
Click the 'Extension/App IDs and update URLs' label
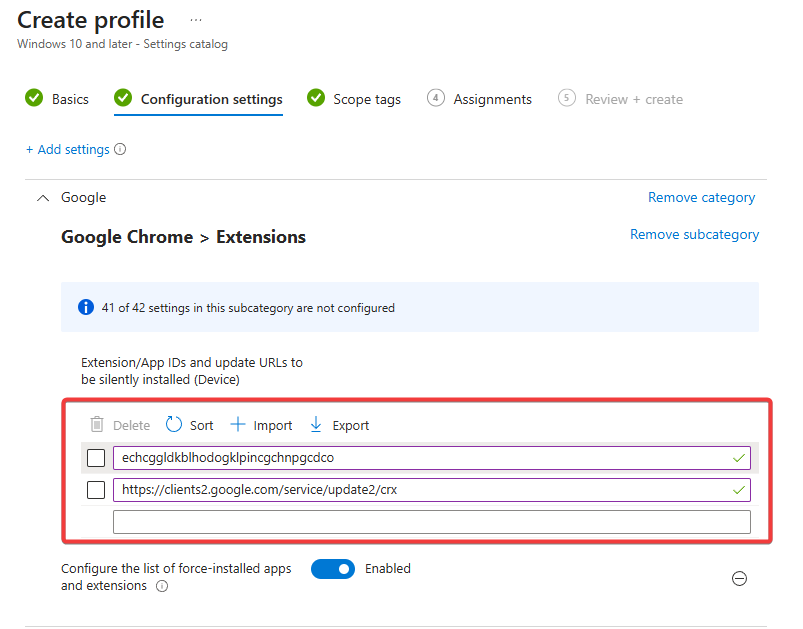(x=192, y=371)
